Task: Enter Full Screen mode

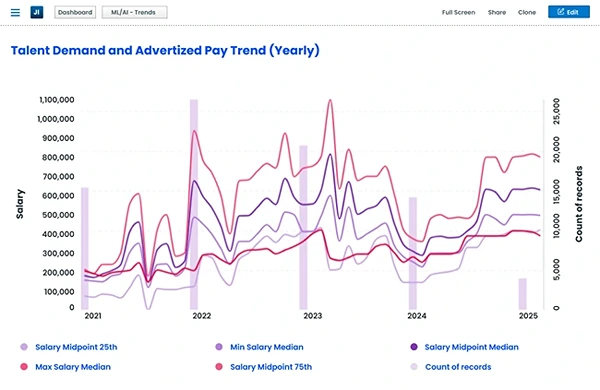Action: [458, 12]
